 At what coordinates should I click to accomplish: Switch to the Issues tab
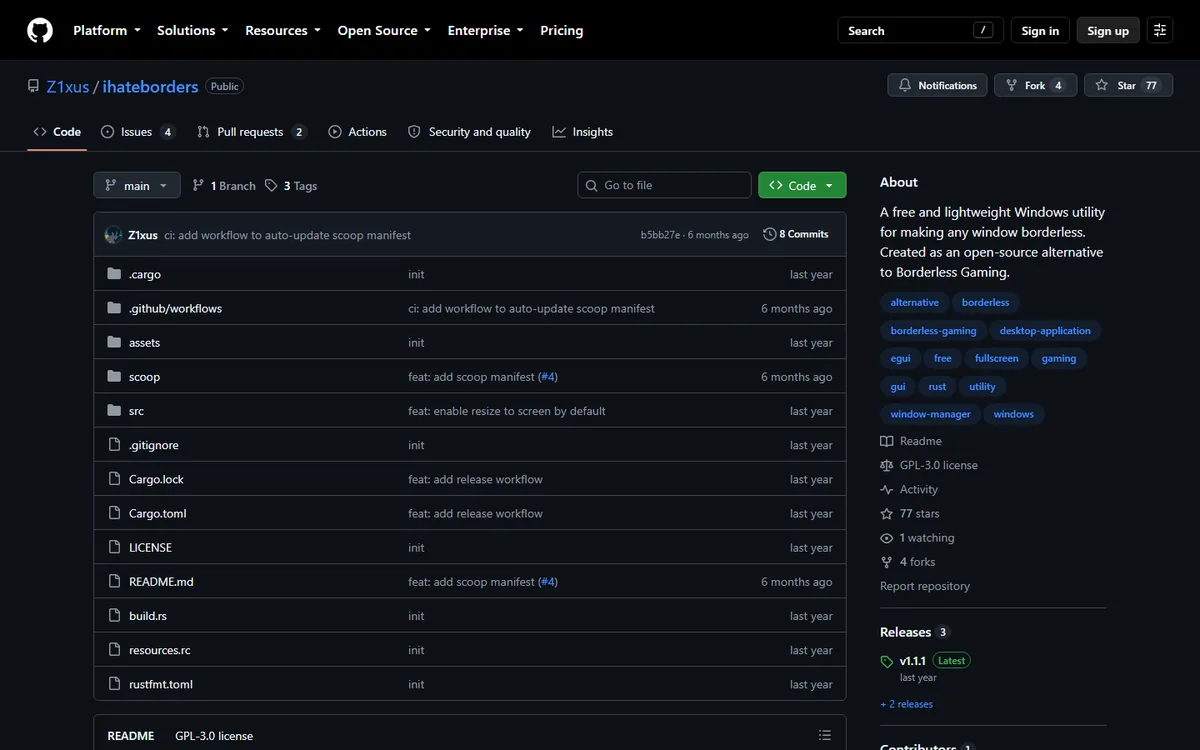[x=138, y=132]
